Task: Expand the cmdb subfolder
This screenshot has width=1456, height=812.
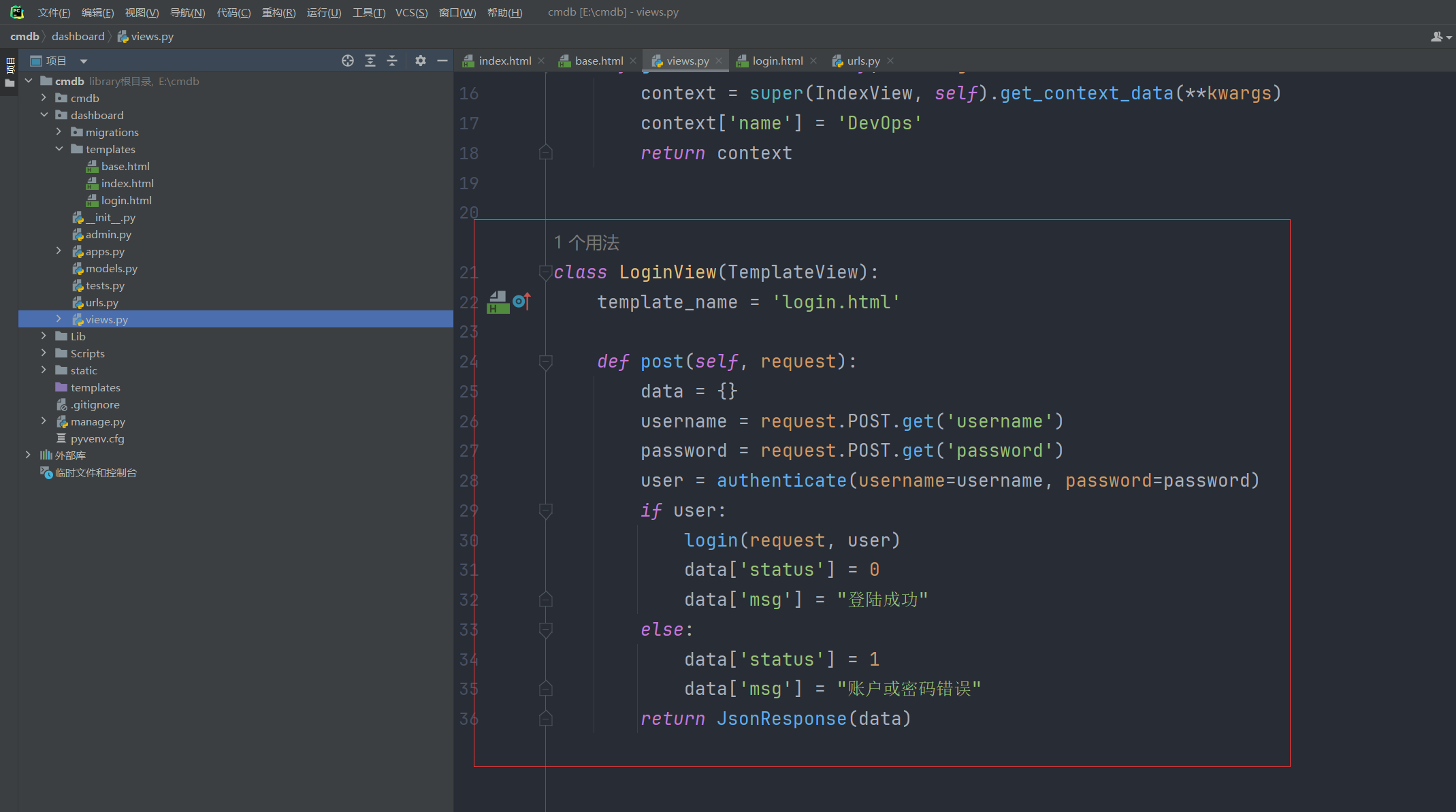Action: 44,98
